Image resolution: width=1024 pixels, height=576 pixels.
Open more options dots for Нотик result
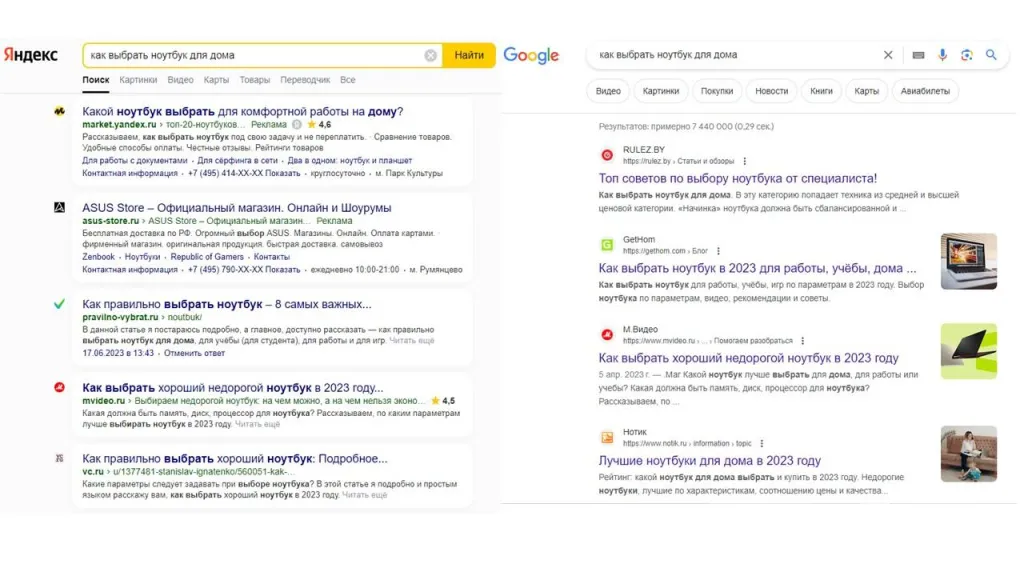coord(761,443)
